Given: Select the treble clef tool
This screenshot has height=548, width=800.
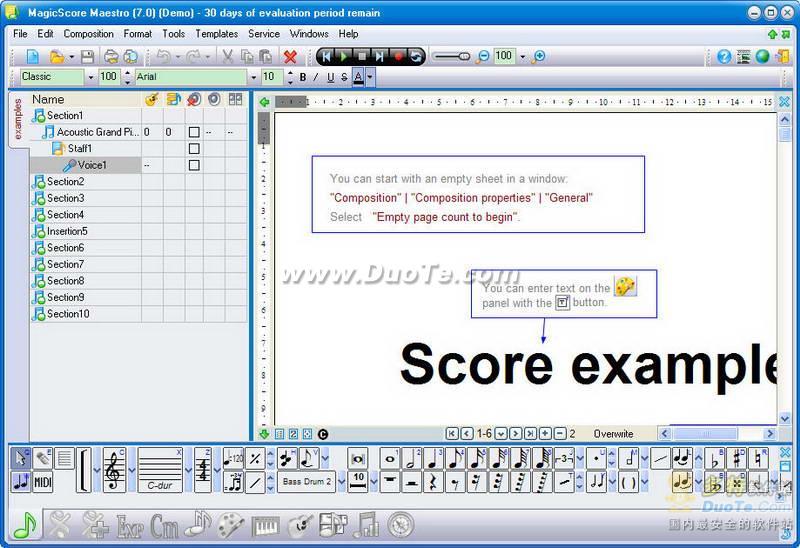Looking at the screenshot, I should click(x=114, y=470).
